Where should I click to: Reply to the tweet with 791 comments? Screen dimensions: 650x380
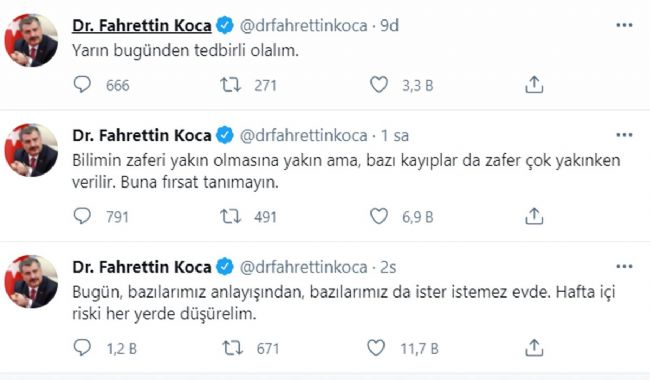[x=82, y=216]
